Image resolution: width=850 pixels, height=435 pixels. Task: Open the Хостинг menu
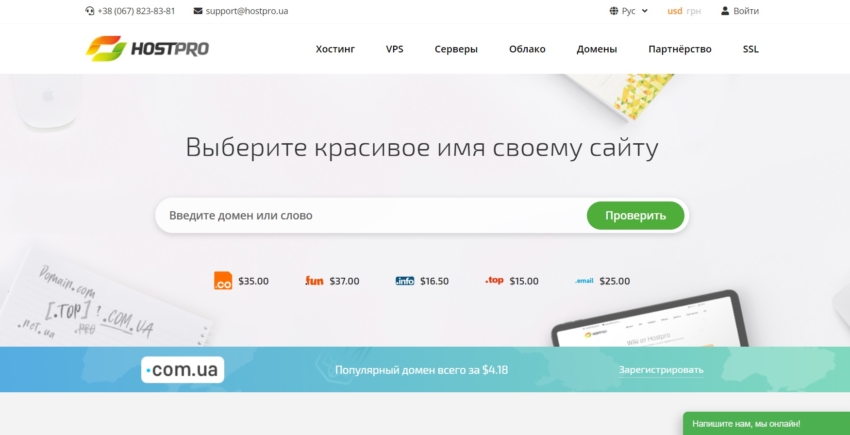click(x=335, y=49)
